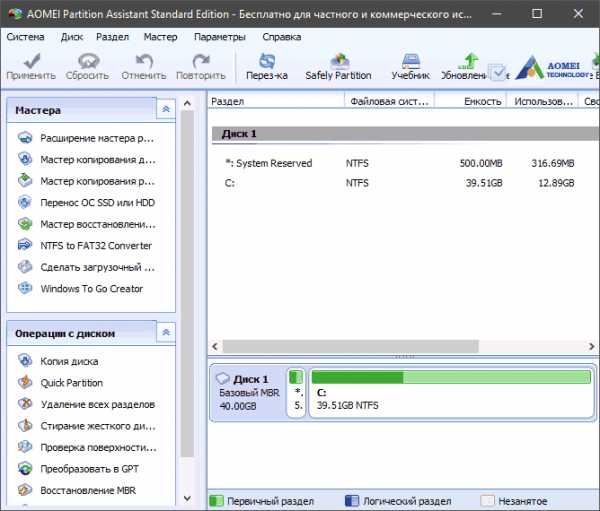
Task: Click the checkbox icon after Обновление in toolbar
Action: (x=498, y=72)
